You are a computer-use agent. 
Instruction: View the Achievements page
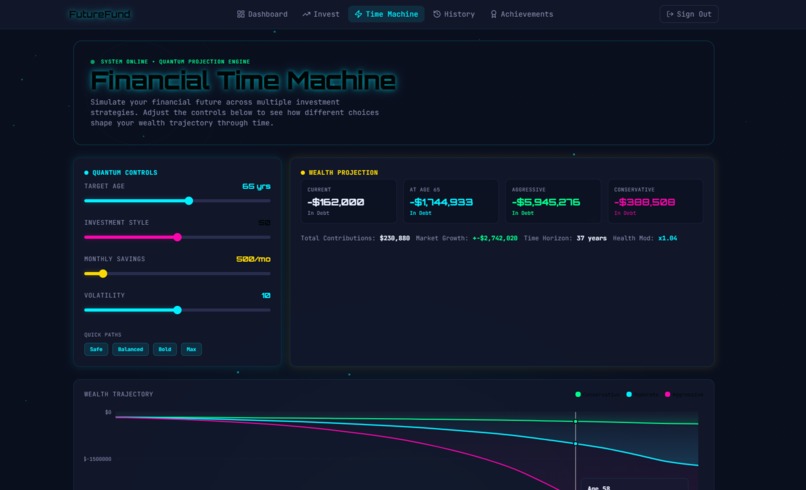point(522,14)
